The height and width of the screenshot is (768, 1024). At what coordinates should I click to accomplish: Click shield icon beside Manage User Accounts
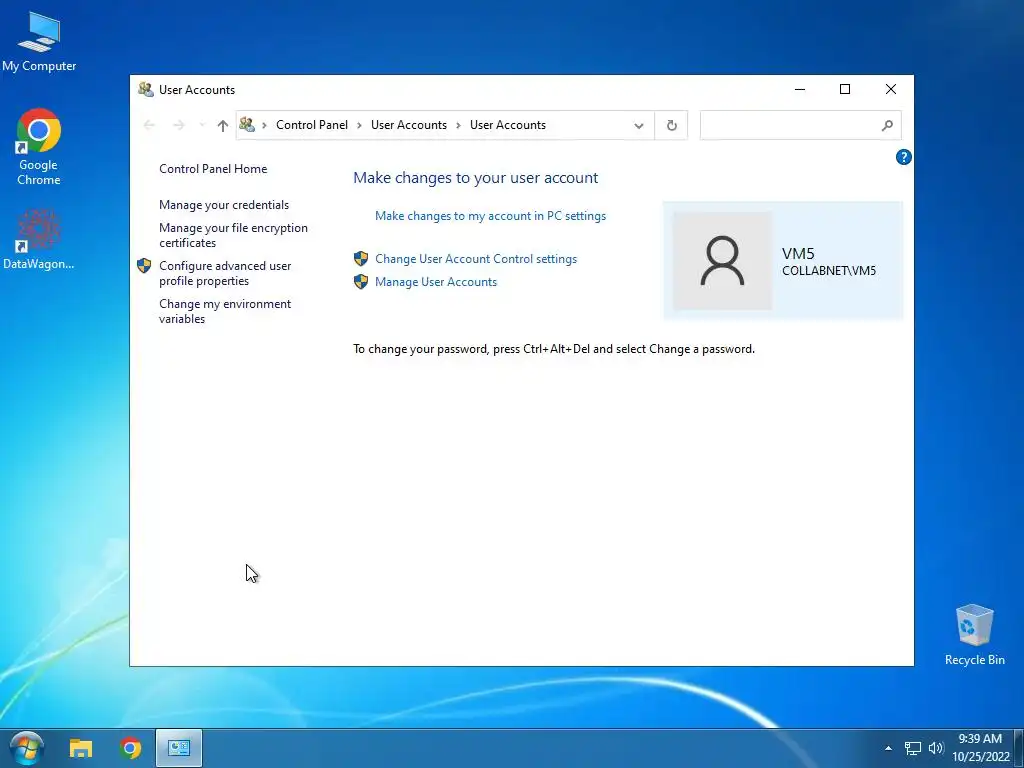(360, 281)
